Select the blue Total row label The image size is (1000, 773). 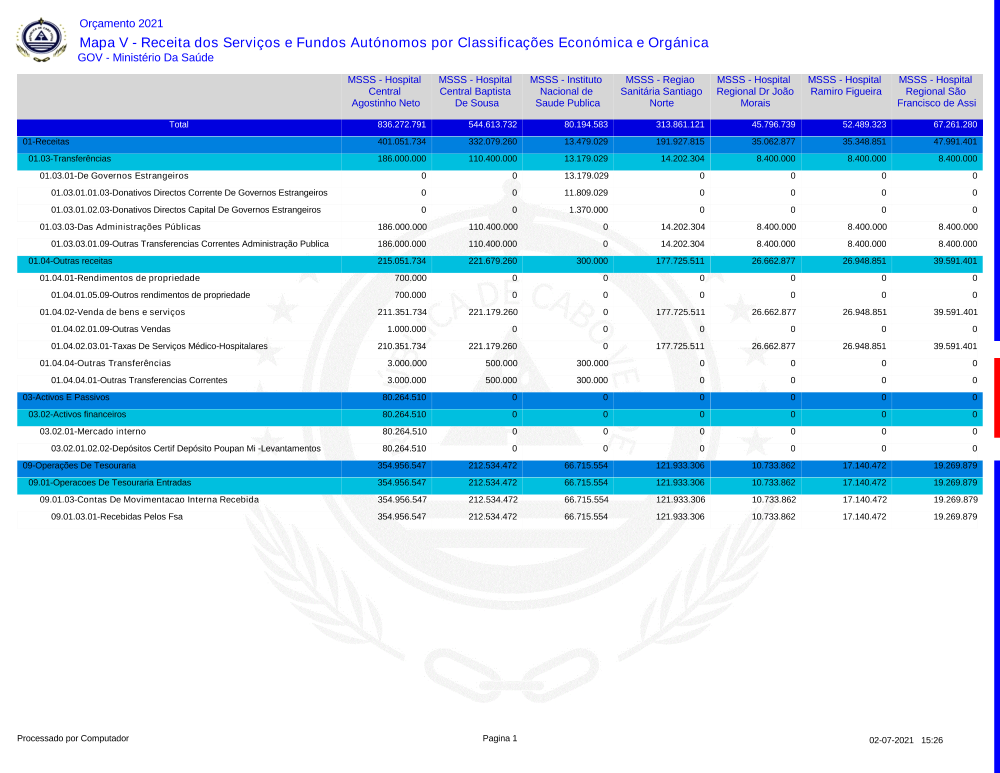coord(178,125)
